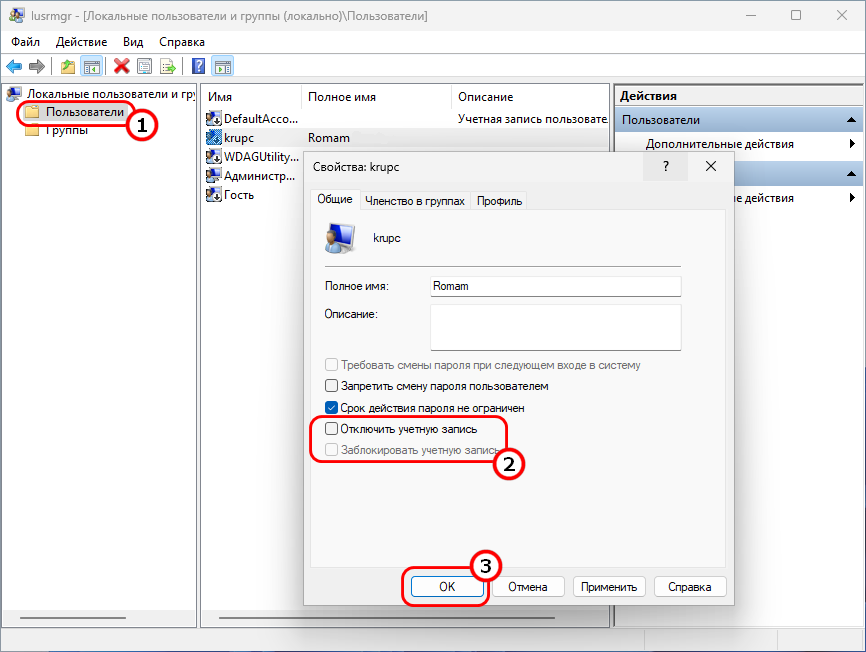
Task: Uncheck 'Срок действия пароля не ограничен'
Action: click(331, 408)
